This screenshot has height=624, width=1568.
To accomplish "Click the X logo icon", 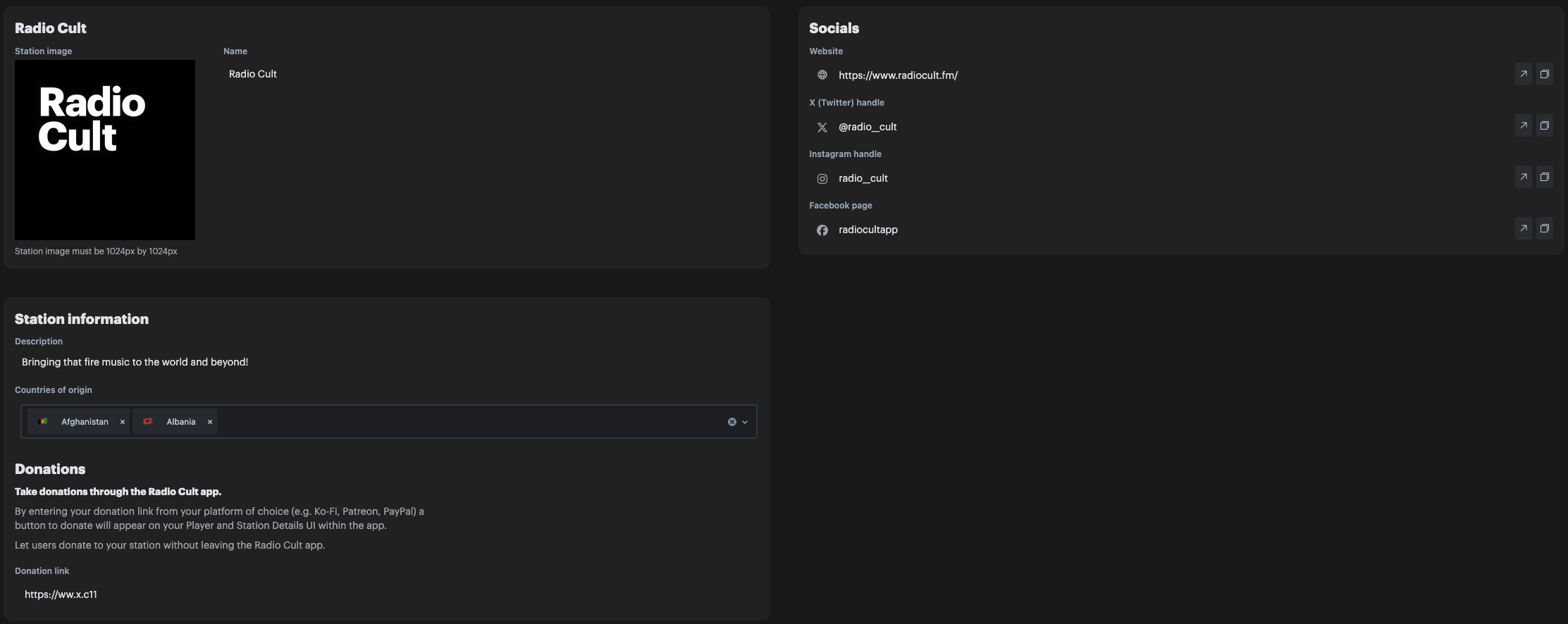I will coord(822,127).
